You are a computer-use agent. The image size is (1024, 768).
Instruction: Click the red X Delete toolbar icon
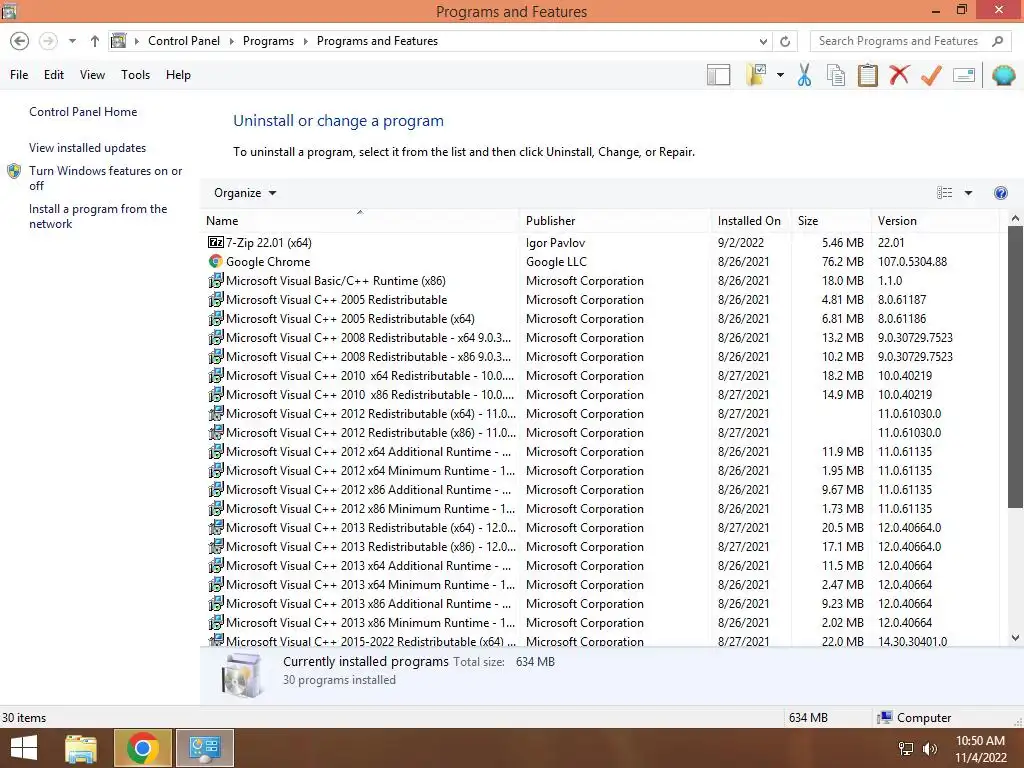[x=899, y=75]
